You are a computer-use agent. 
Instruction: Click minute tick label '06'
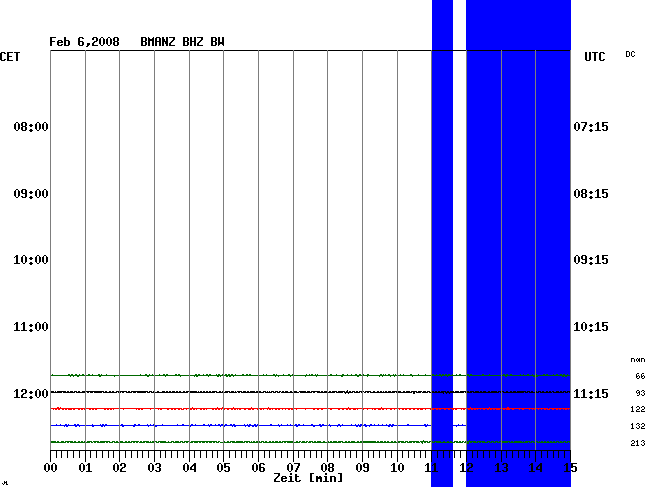coord(259,468)
